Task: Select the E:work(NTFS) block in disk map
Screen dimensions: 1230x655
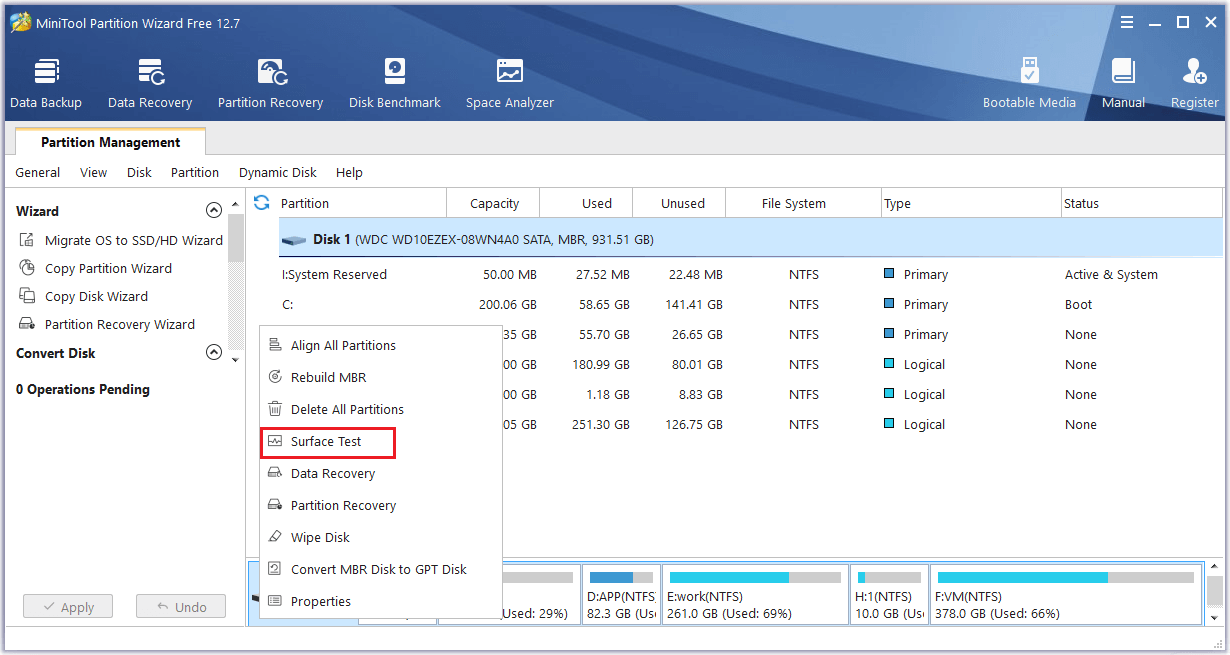Action: point(754,595)
